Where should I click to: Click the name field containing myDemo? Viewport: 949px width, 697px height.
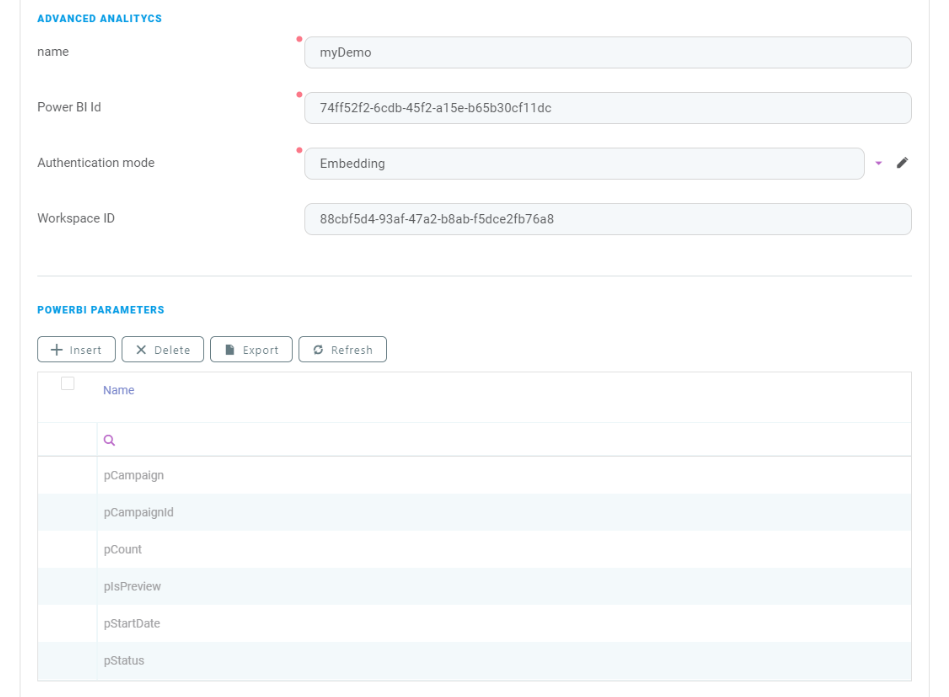608,52
